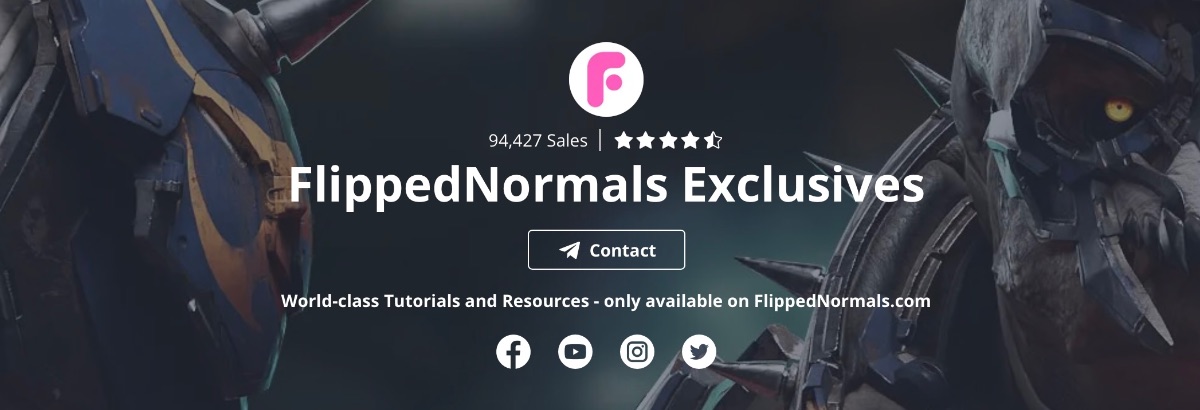Open the FlippedNormals Facebook page icon

point(513,351)
